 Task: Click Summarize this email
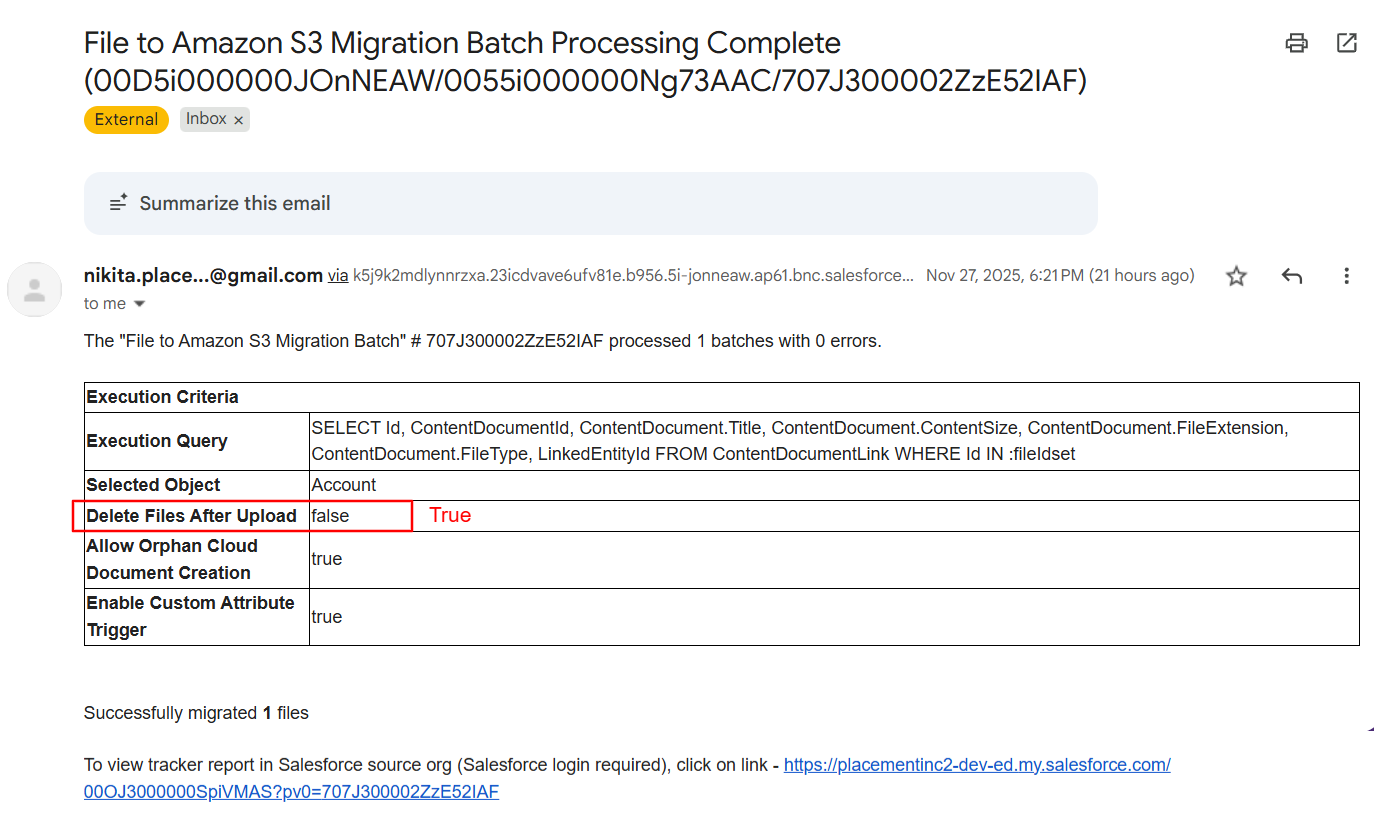coord(591,203)
